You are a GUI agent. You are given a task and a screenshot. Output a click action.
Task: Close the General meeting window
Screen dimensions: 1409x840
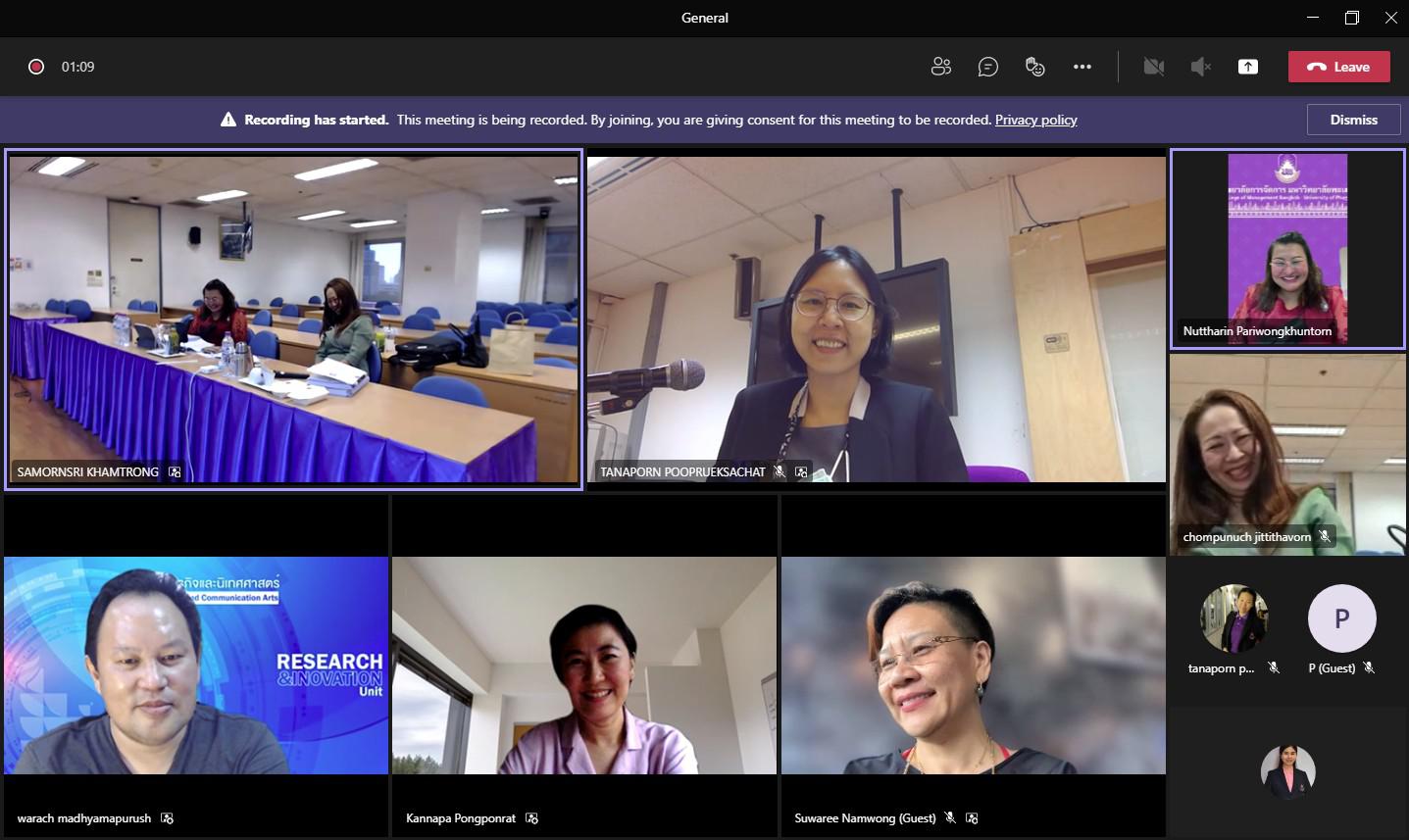[1390, 18]
